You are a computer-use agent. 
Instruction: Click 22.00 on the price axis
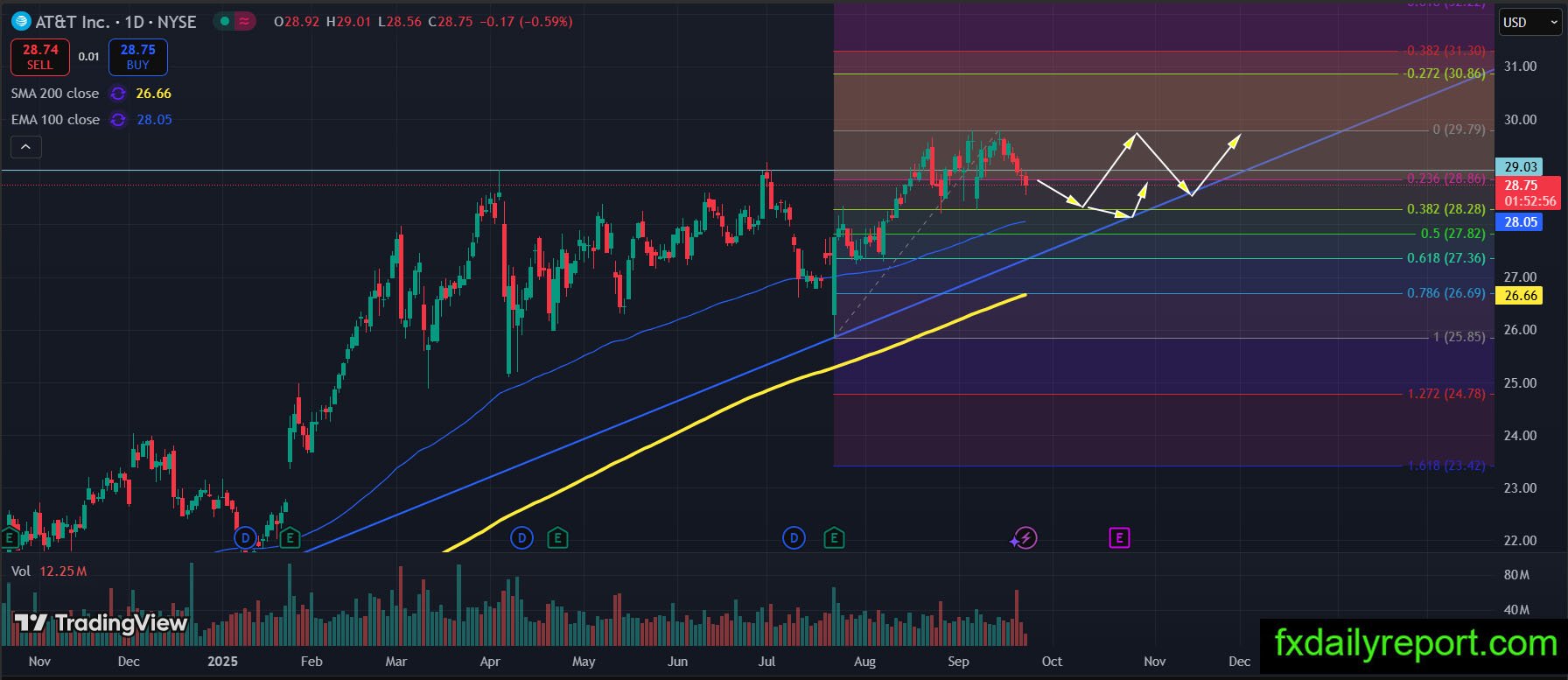[x=1520, y=541]
